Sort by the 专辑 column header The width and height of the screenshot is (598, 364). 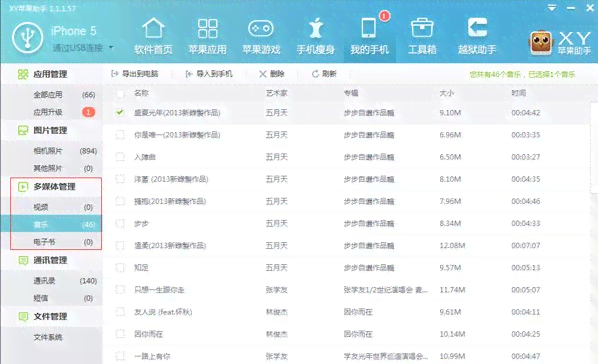[x=351, y=93]
